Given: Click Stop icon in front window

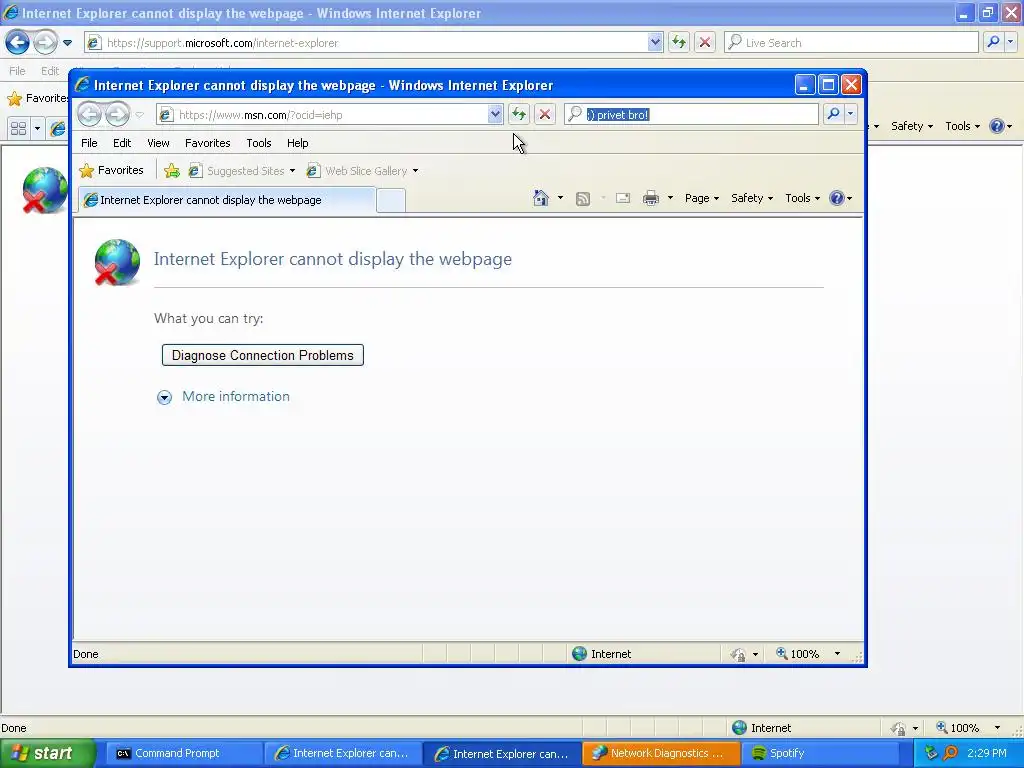Looking at the screenshot, I should point(545,114).
